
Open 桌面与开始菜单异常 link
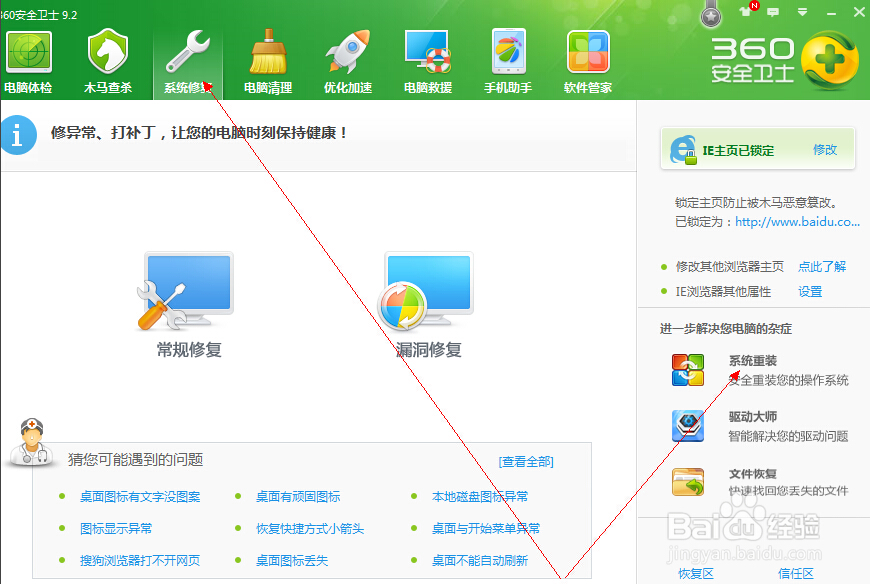485,528
